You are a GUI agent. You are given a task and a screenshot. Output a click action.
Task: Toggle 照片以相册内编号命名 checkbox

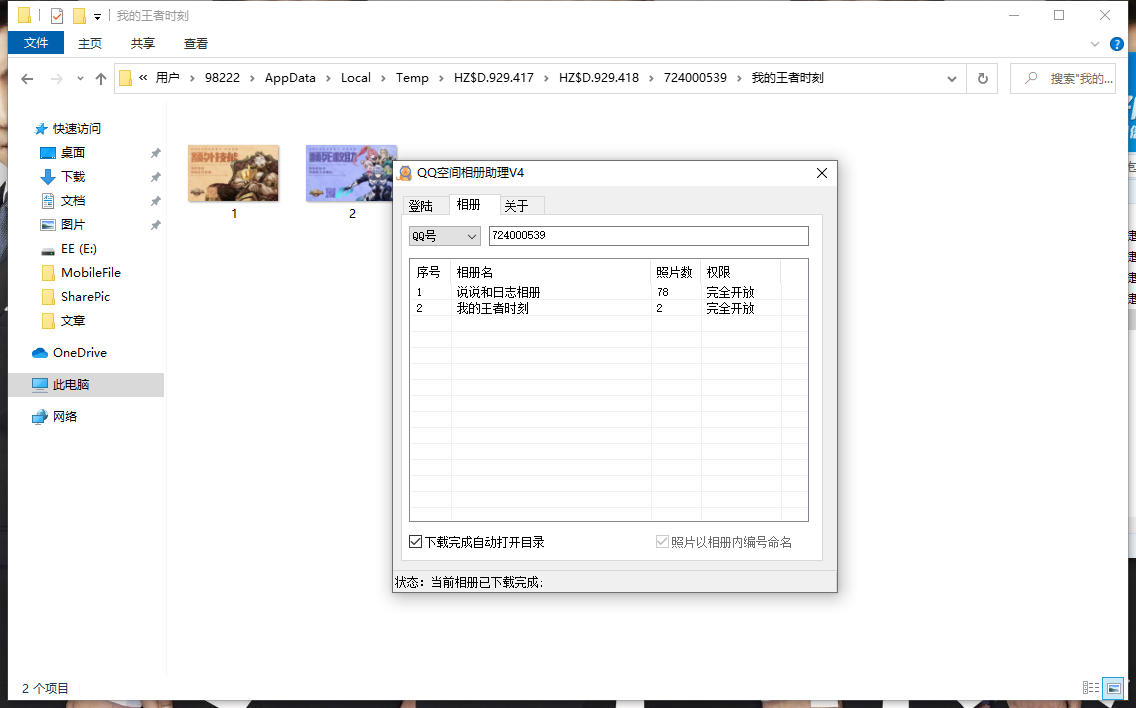click(662, 541)
